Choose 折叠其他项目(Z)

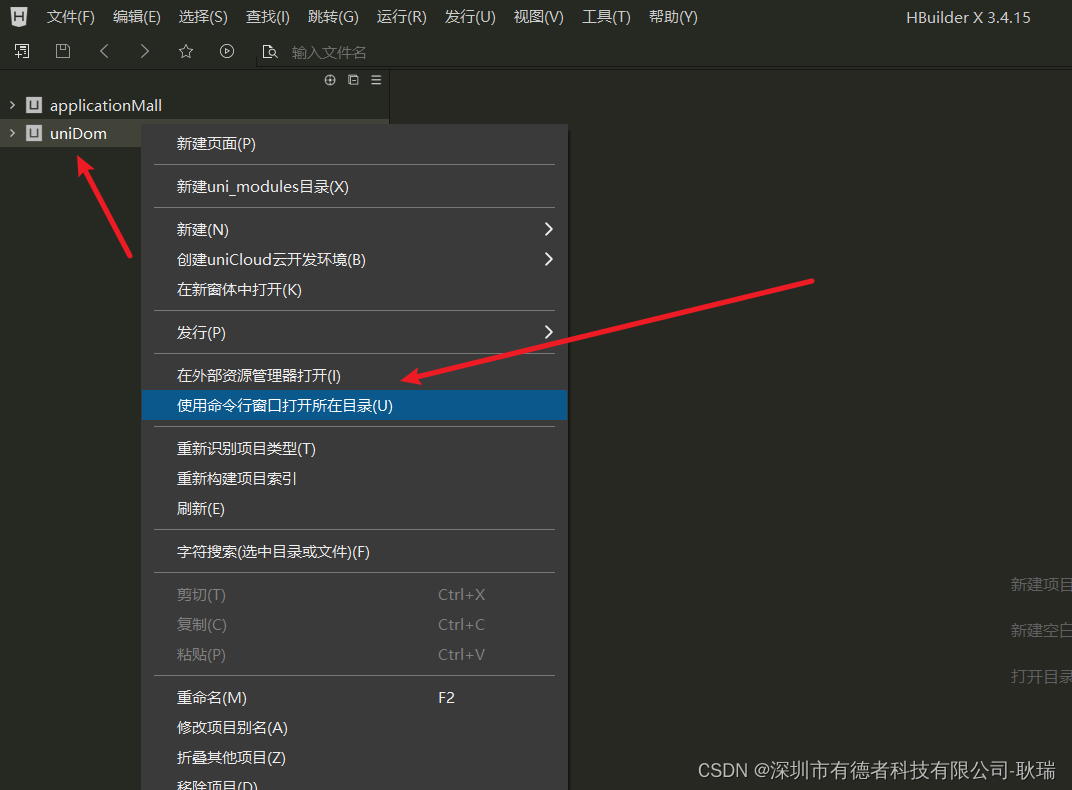coord(354,759)
